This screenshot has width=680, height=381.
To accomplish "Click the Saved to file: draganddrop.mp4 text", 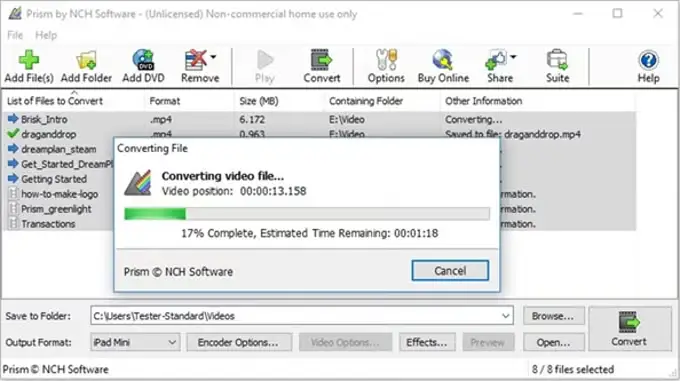I will click(x=513, y=134).
